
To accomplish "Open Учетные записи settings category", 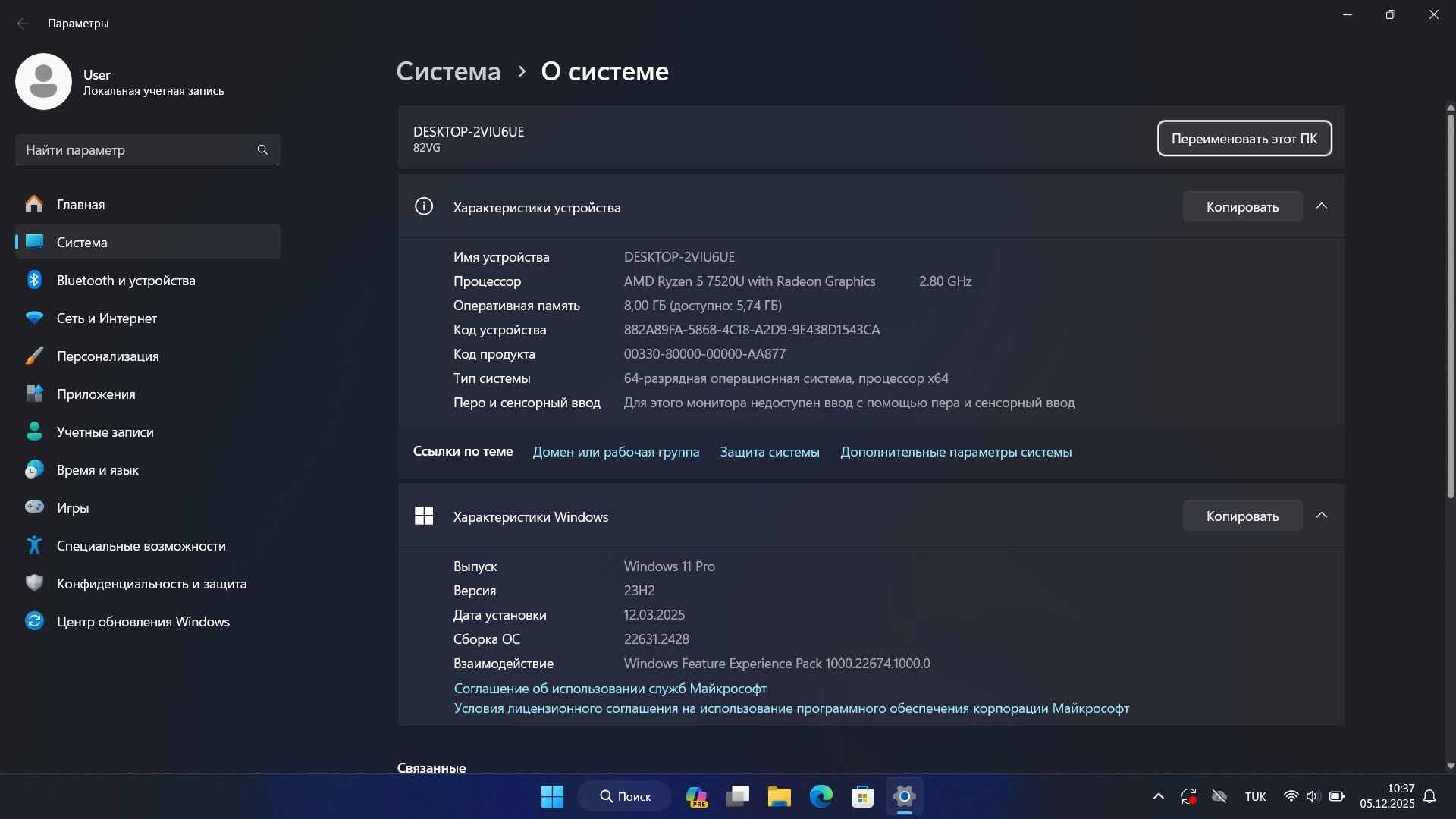I will point(105,431).
